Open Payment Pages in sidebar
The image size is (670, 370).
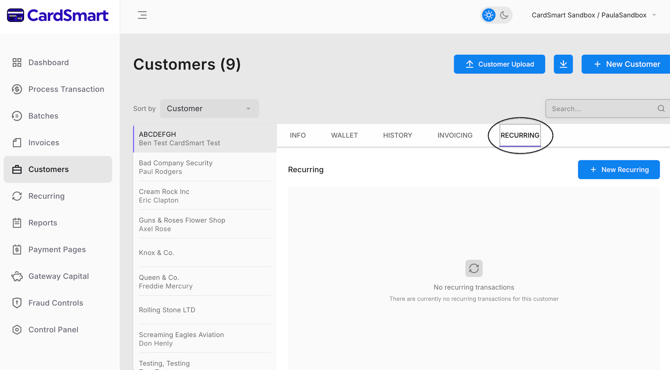58,250
